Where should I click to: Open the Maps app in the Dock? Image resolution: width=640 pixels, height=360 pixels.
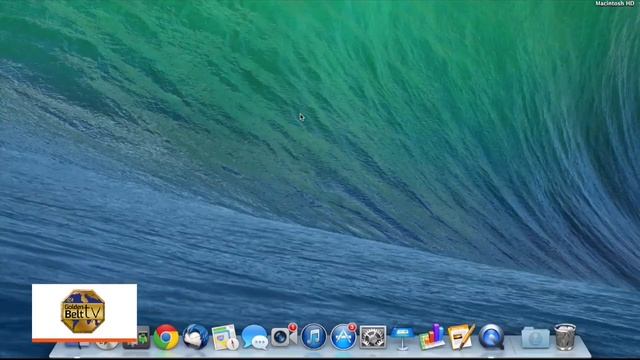[x=225, y=337]
